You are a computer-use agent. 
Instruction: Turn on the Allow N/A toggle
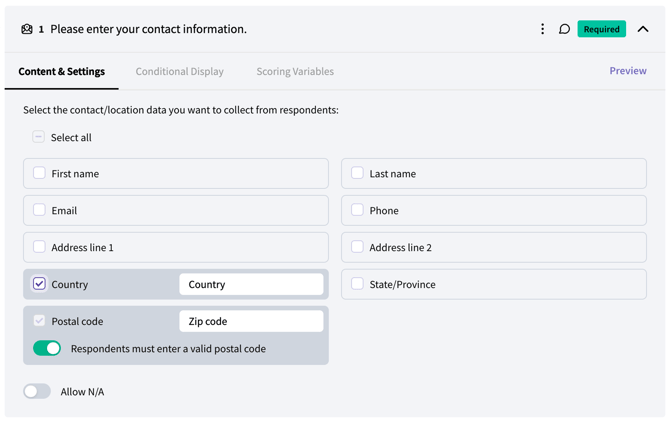point(37,391)
